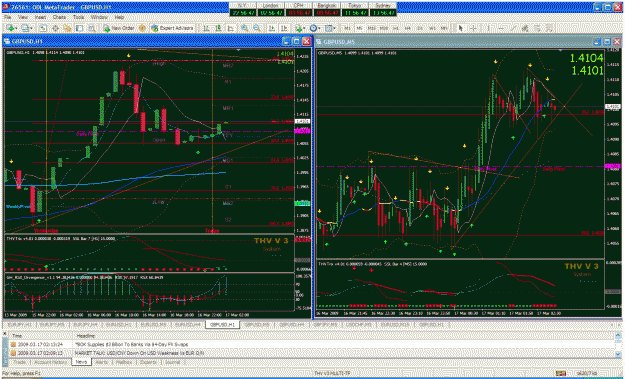625x379 pixels.
Task: Open the Periods clock dropdown
Action: click(x=315, y=28)
